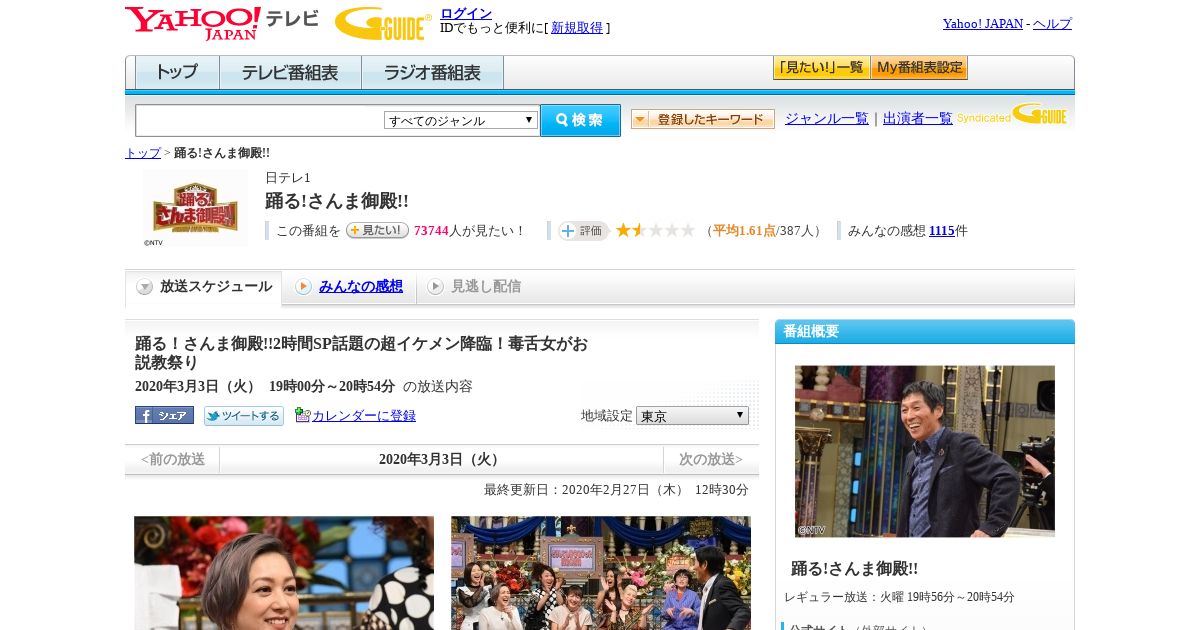Open the 登録したキーワード dropdown
The image size is (1200, 630).
[703, 119]
